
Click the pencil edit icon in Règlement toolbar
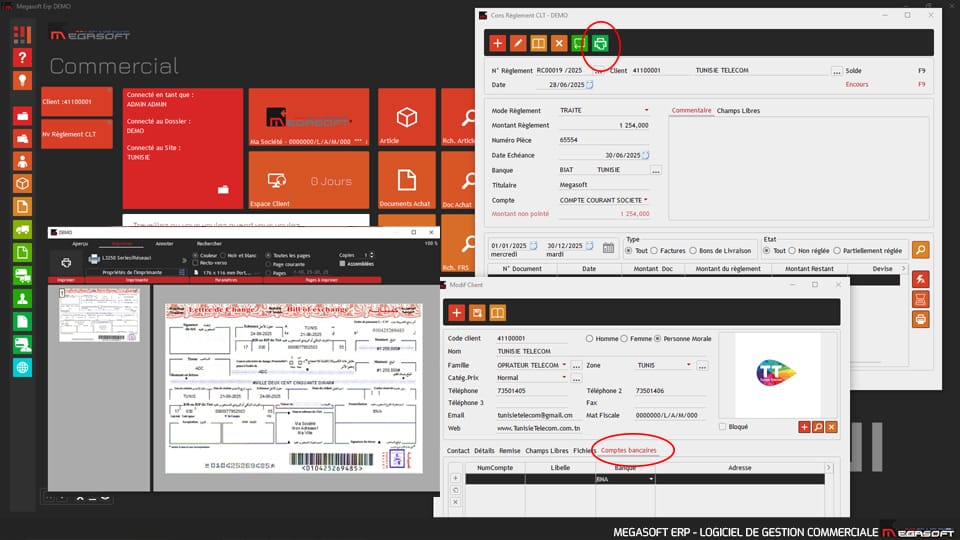pos(518,43)
